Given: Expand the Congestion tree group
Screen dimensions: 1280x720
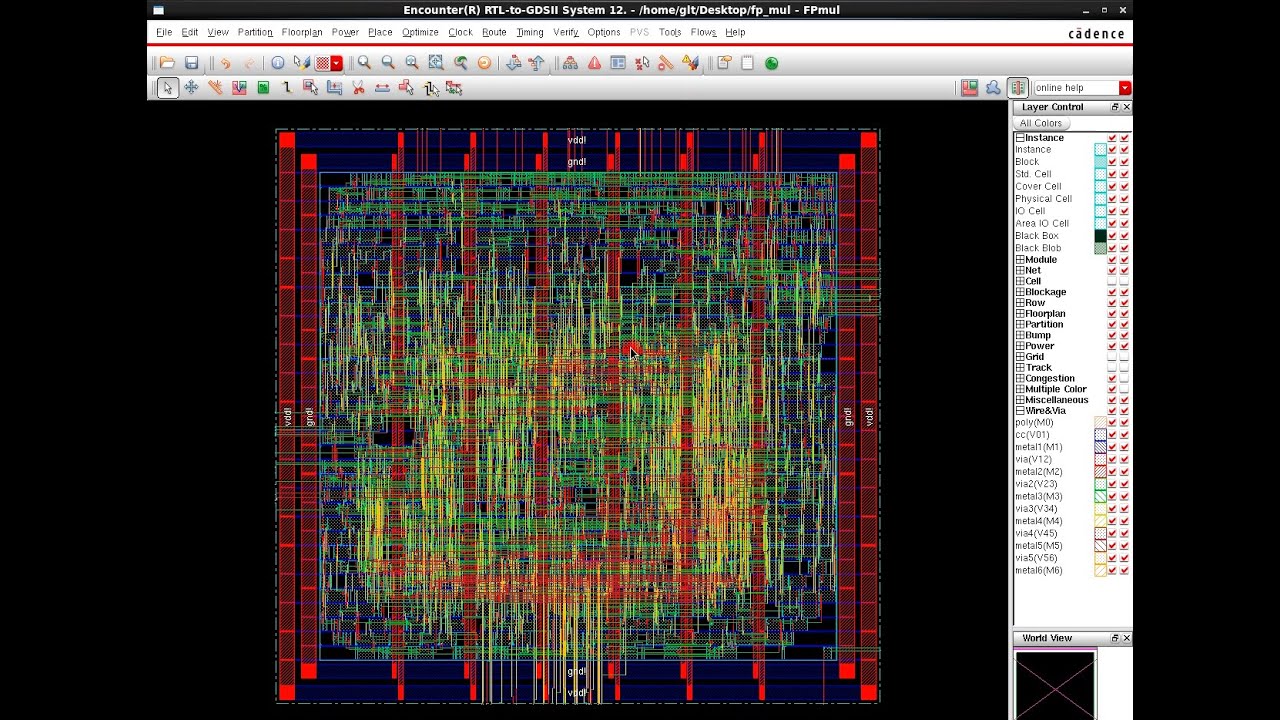Looking at the screenshot, I should coord(1020,379).
